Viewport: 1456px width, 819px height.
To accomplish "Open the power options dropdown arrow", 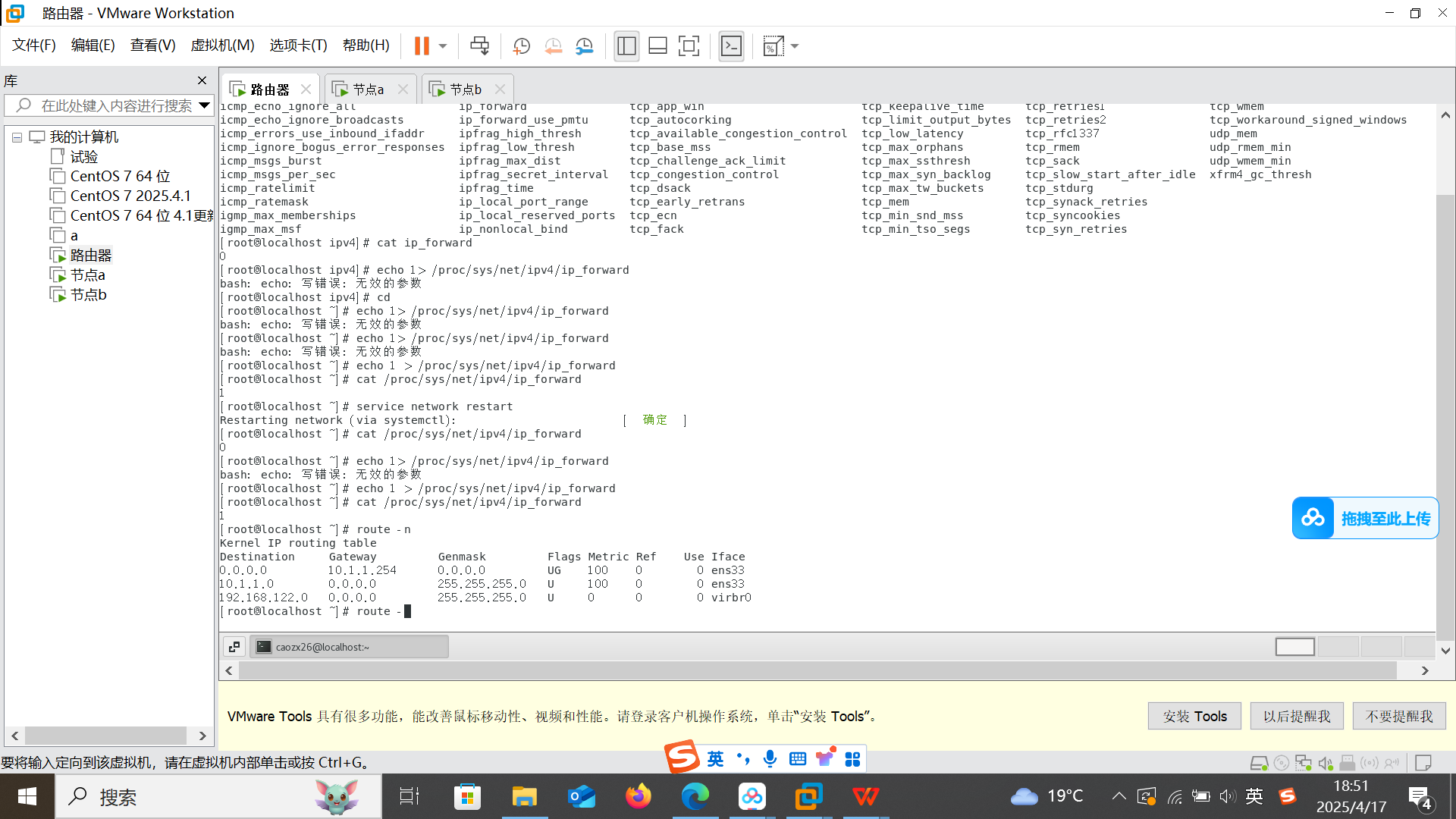I will coord(443,46).
